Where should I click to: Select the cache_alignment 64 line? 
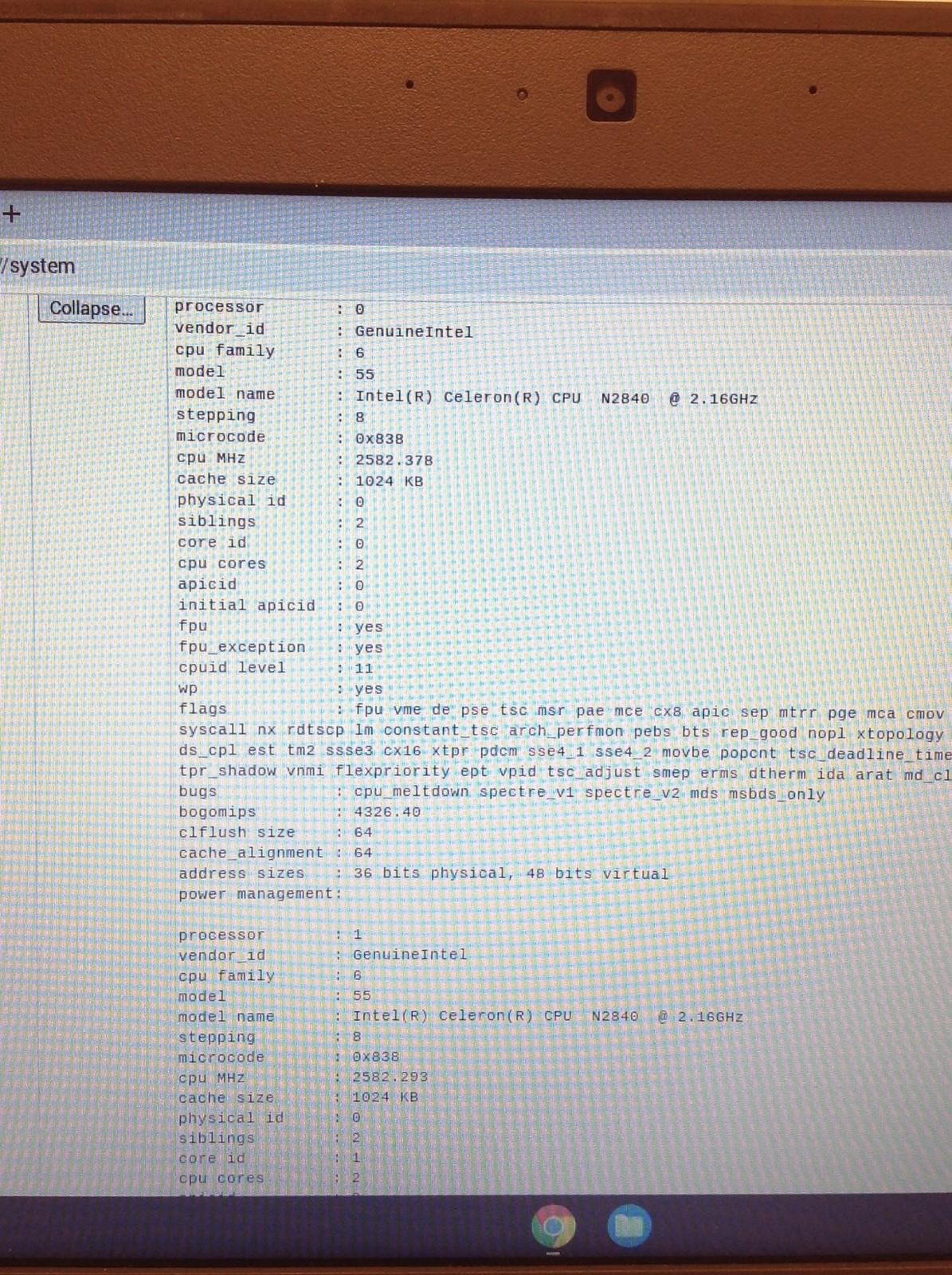(x=275, y=853)
